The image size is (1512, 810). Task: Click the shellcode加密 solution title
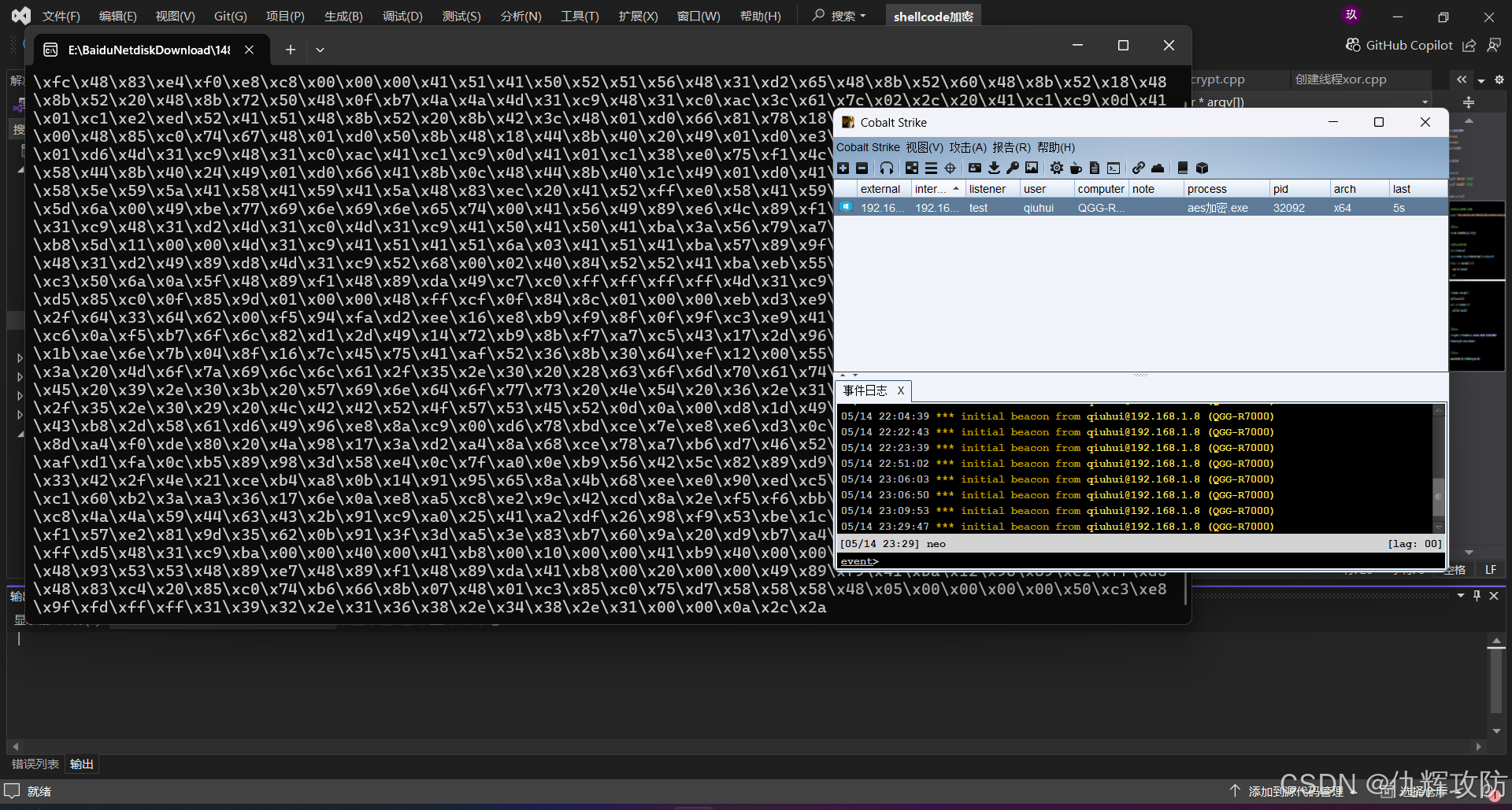(x=933, y=17)
